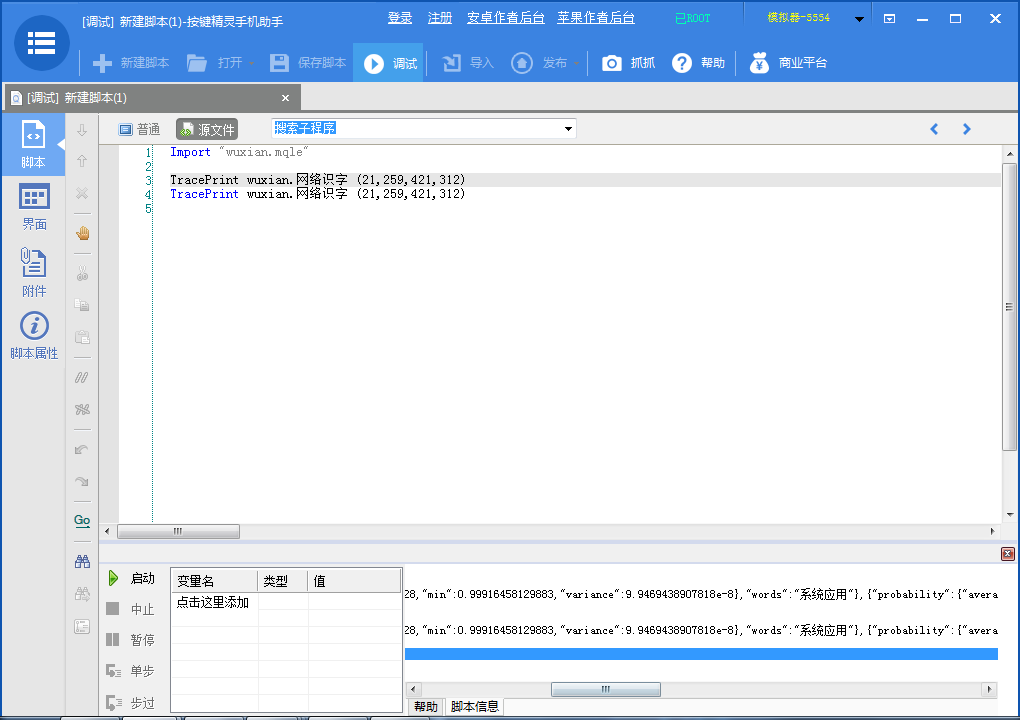1020x720 pixels.
Task: Click the editor vertical scrollbar thumb
Action: coord(1009,307)
